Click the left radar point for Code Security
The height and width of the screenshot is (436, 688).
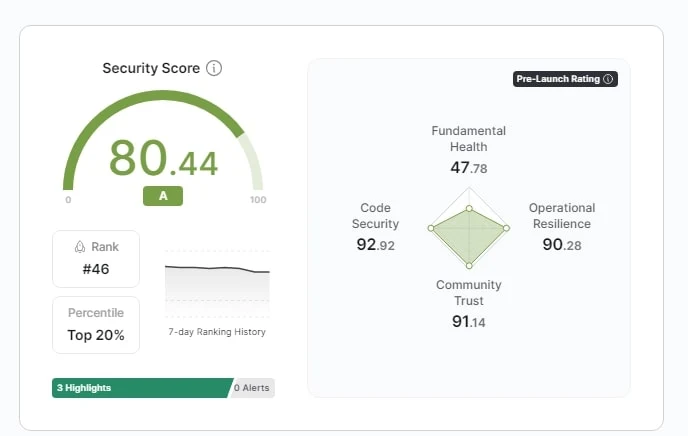click(x=431, y=228)
